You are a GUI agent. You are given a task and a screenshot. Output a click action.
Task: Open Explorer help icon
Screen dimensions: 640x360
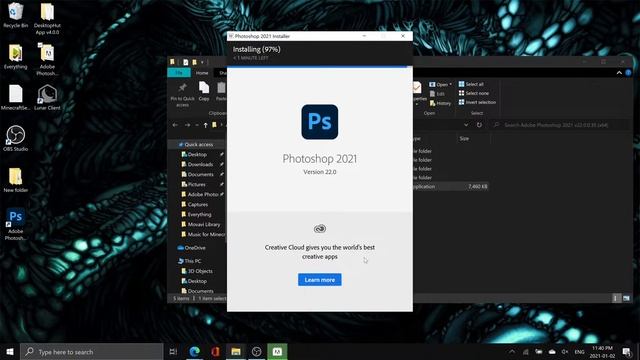pos(628,73)
